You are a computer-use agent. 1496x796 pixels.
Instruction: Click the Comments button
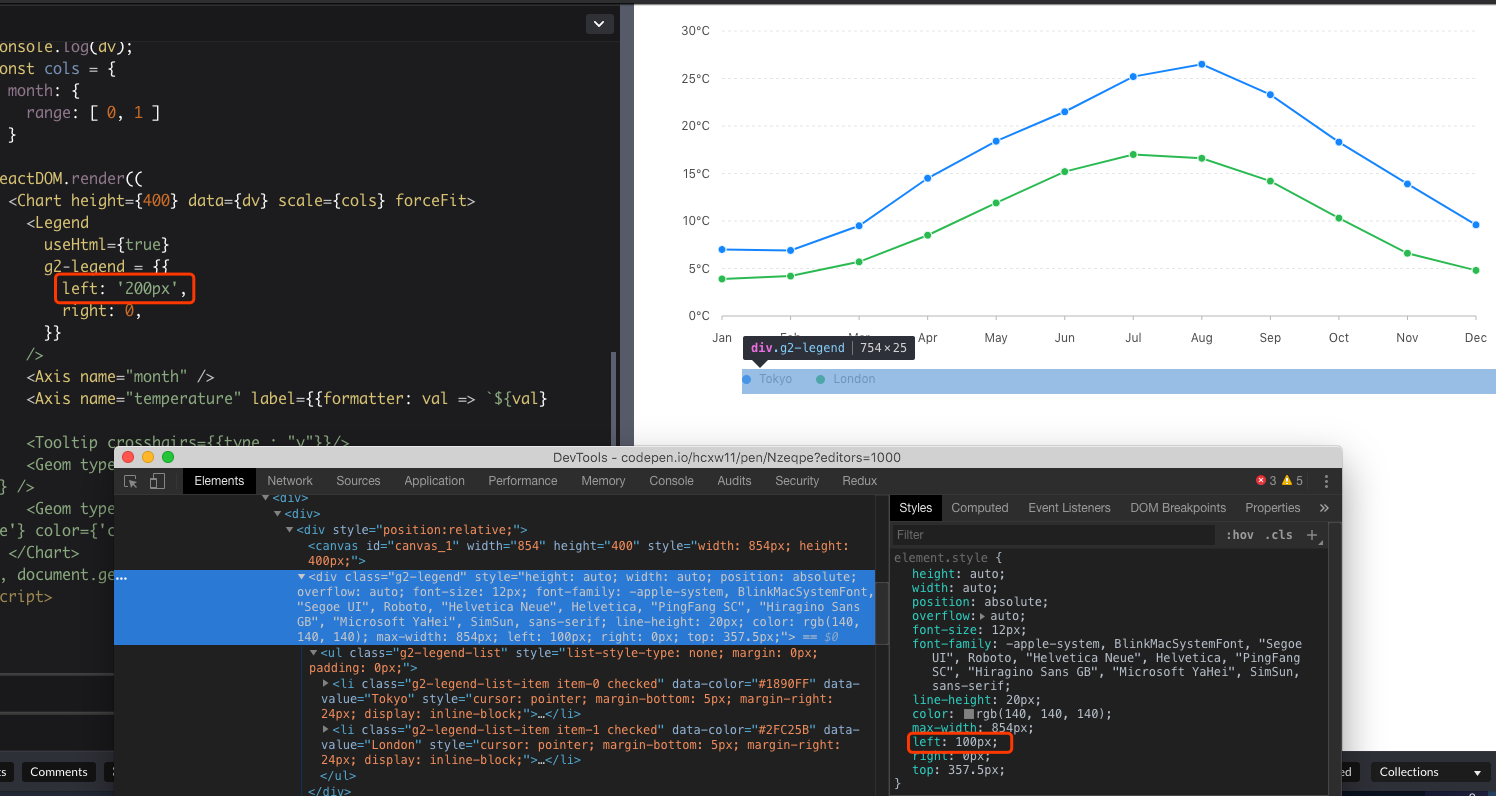[58, 771]
